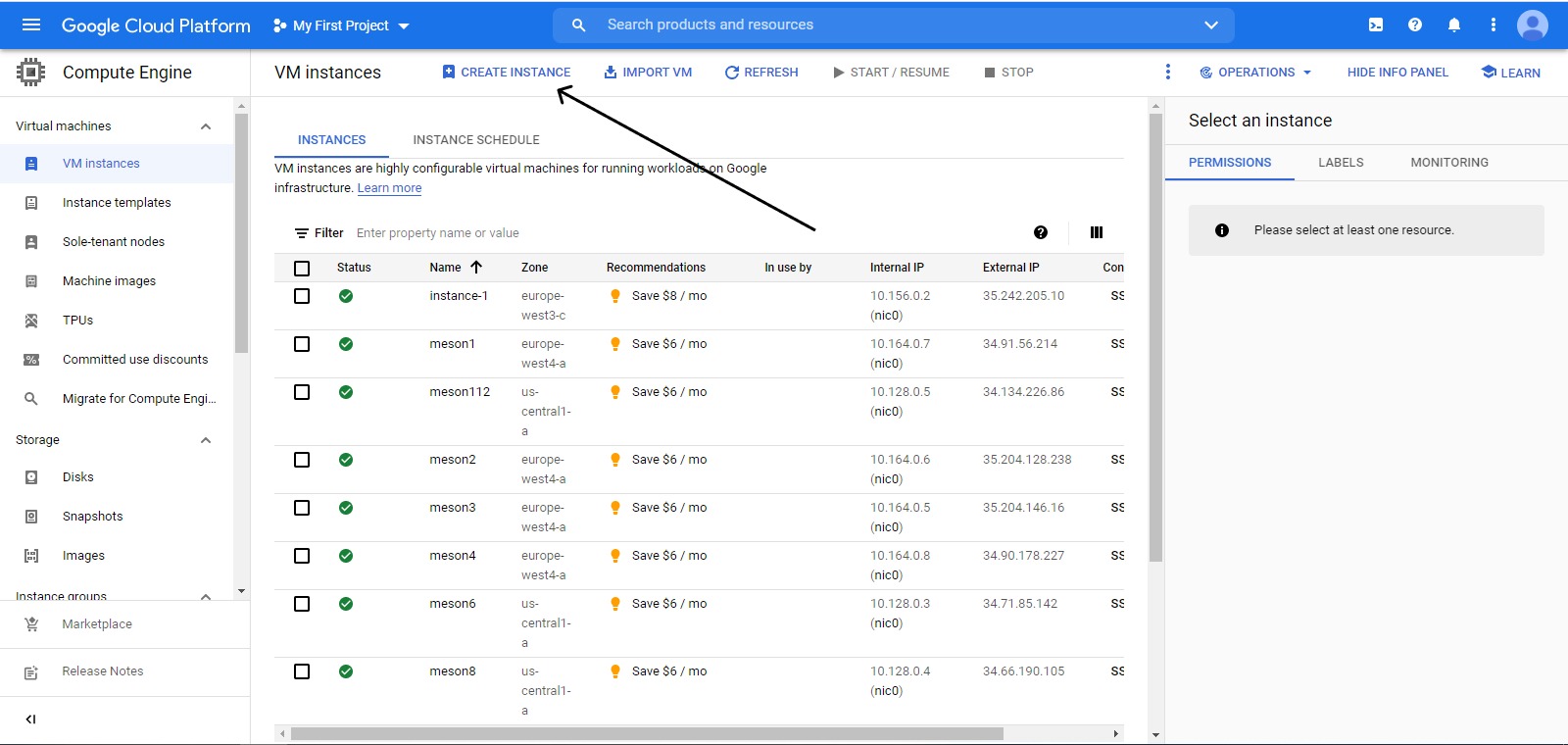Click the Migrate for Compute Engine icon
The height and width of the screenshot is (745, 1568).
31,399
